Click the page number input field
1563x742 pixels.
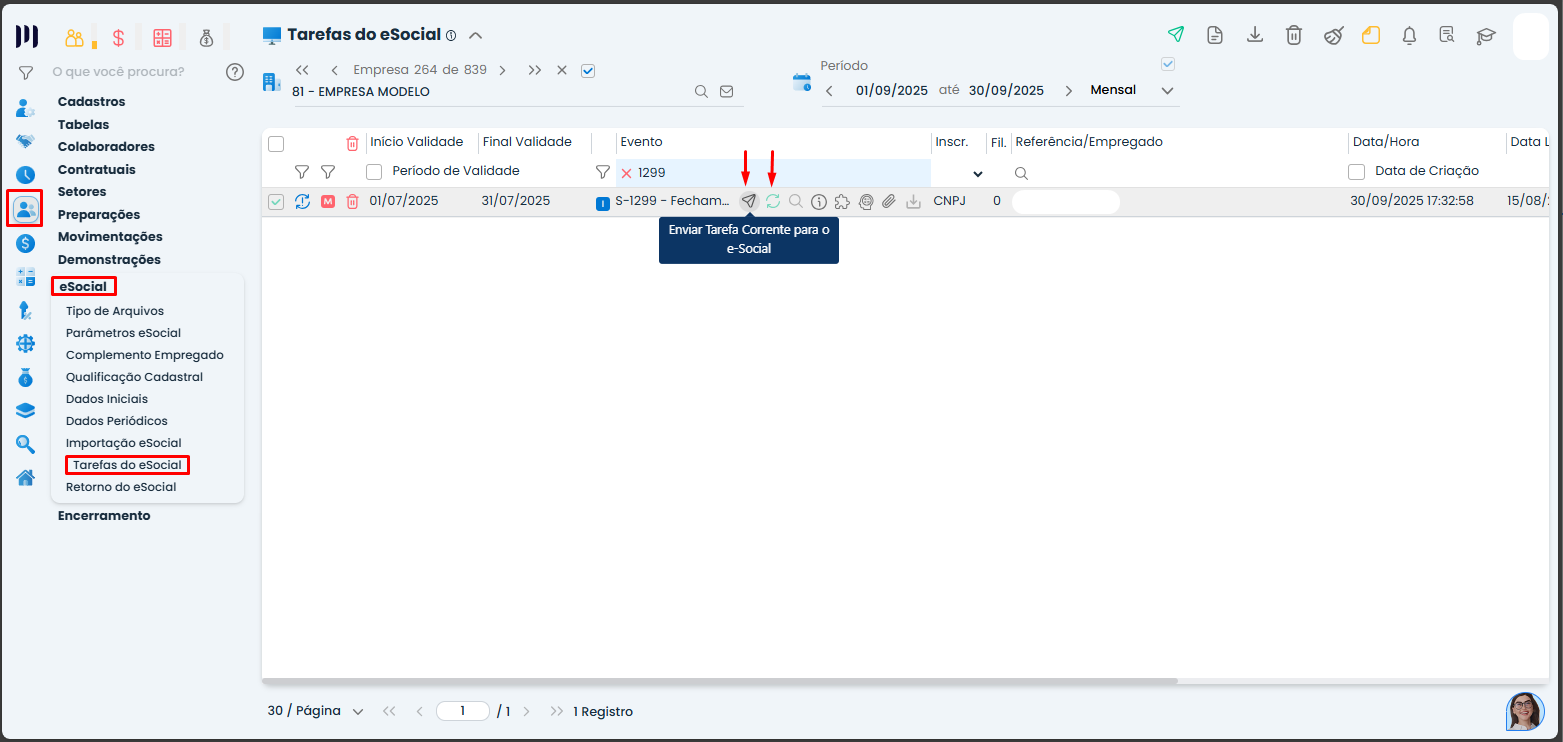click(463, 711)
